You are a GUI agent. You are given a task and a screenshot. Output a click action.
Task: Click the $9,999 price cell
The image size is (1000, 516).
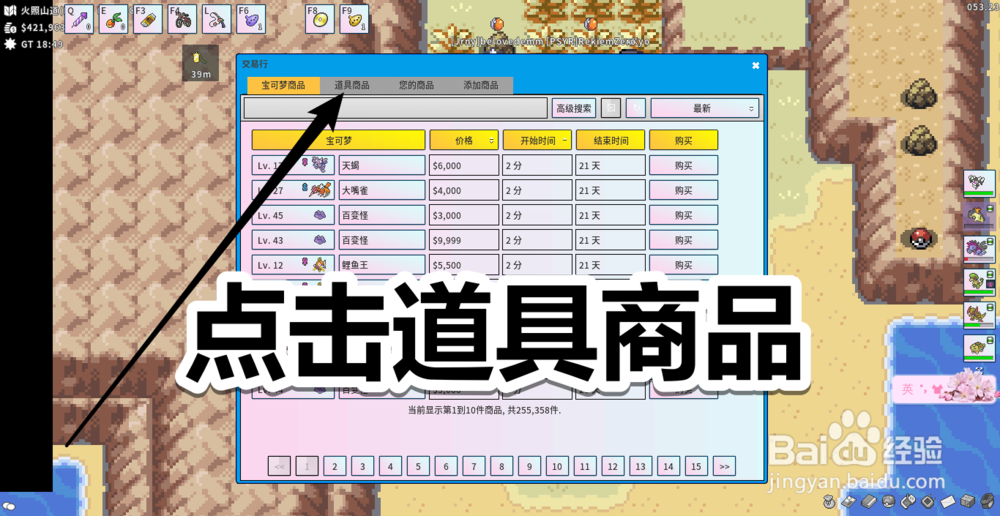click(464, 240)
